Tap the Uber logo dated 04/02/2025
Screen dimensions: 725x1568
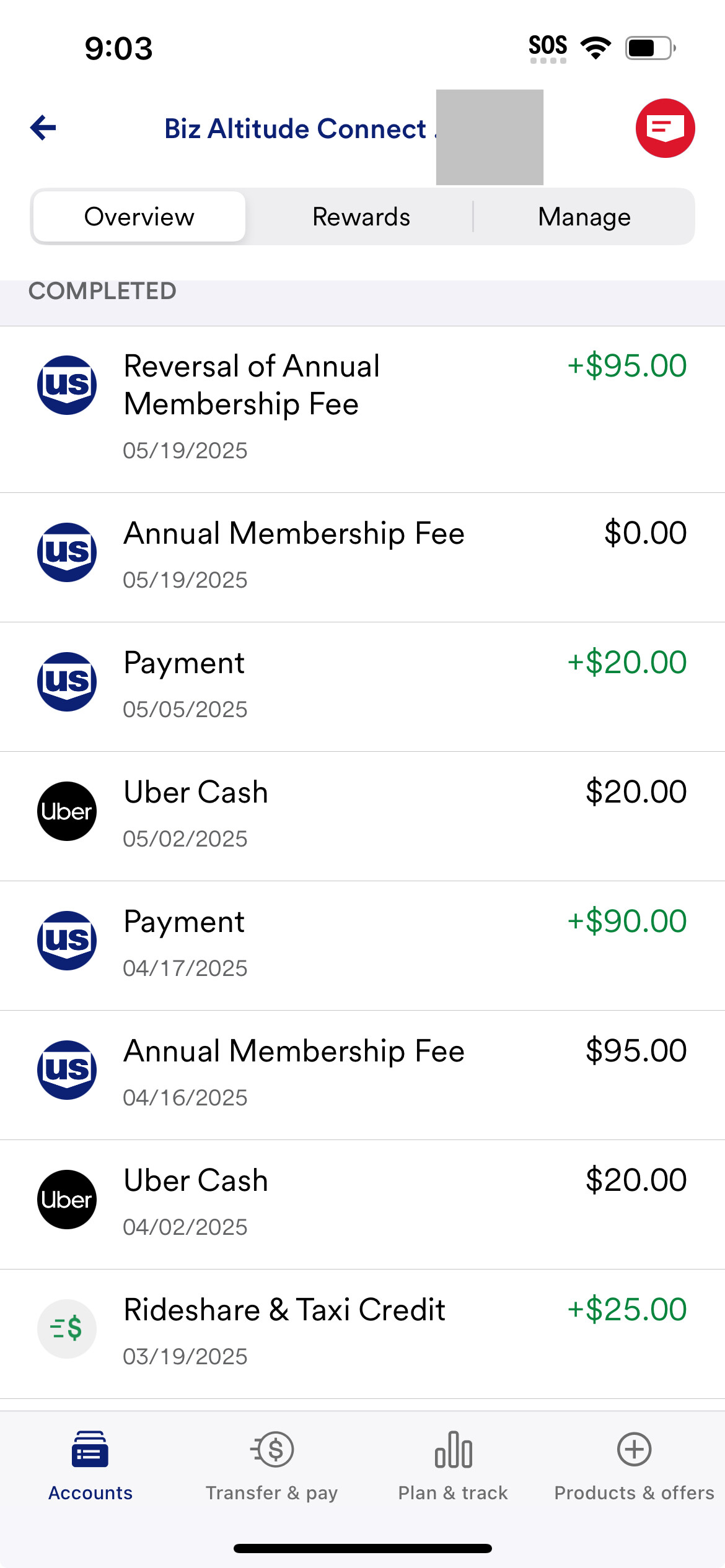point(67,1200)
